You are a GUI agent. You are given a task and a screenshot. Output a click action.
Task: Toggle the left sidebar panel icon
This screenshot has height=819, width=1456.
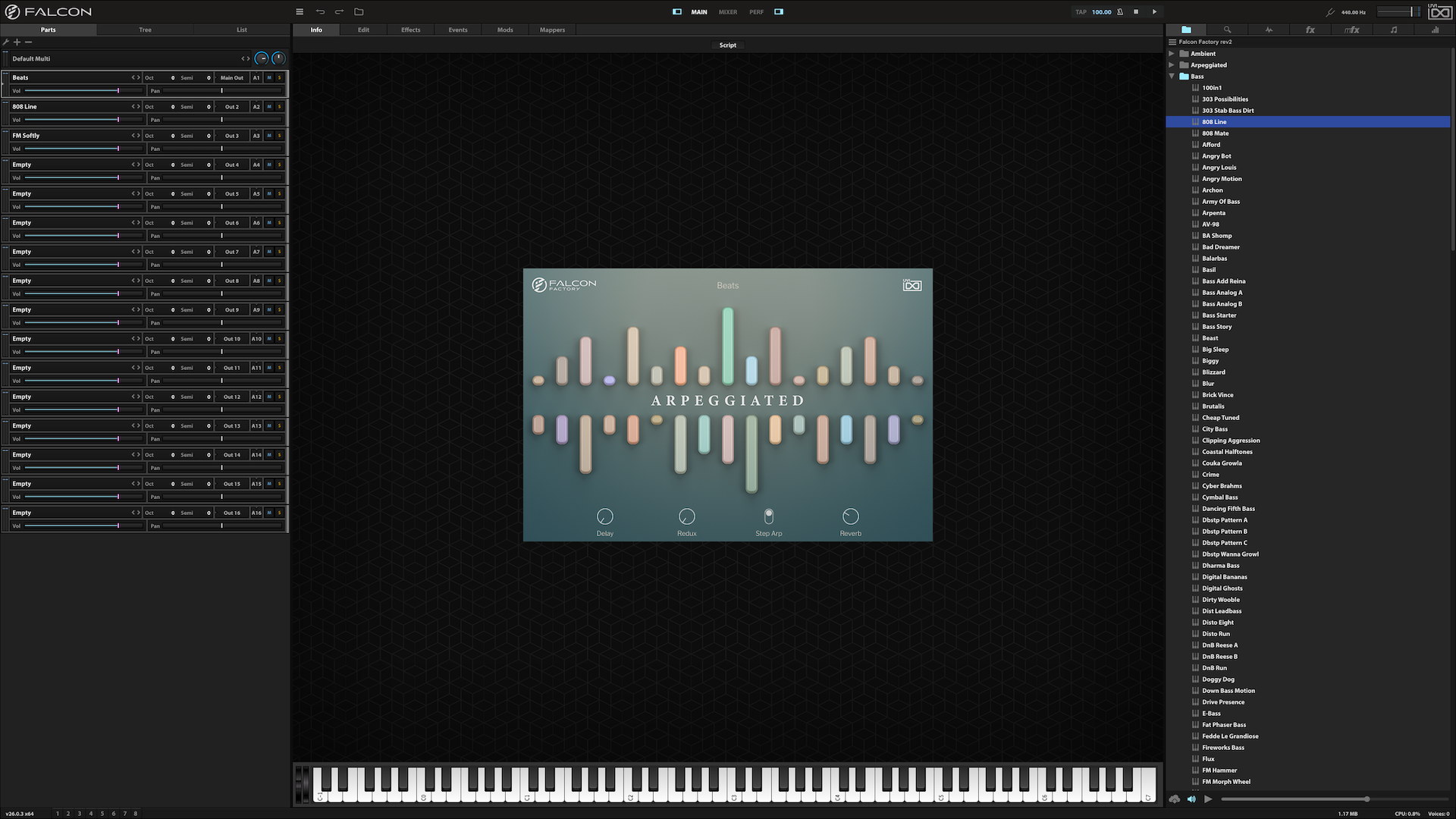click(677, 12)
